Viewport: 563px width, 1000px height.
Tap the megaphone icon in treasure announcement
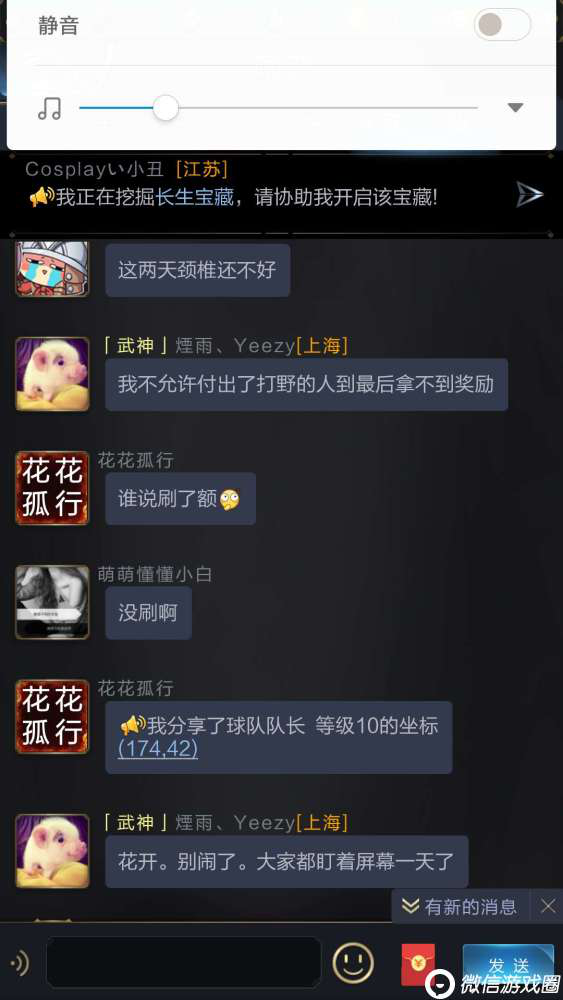(x=41, y=197)
